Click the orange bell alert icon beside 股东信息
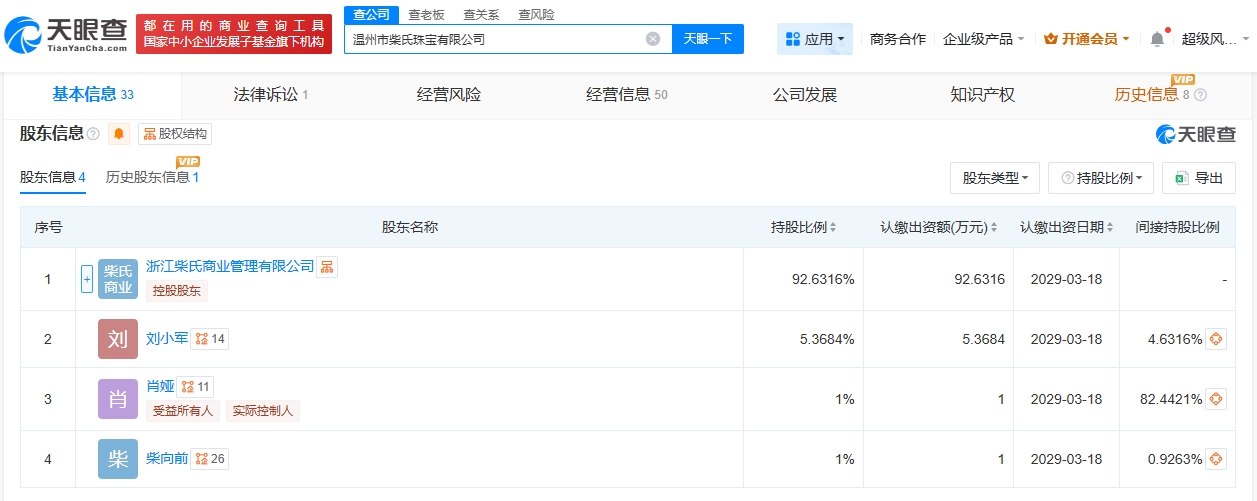1257x501 pixels. point(119,134)
